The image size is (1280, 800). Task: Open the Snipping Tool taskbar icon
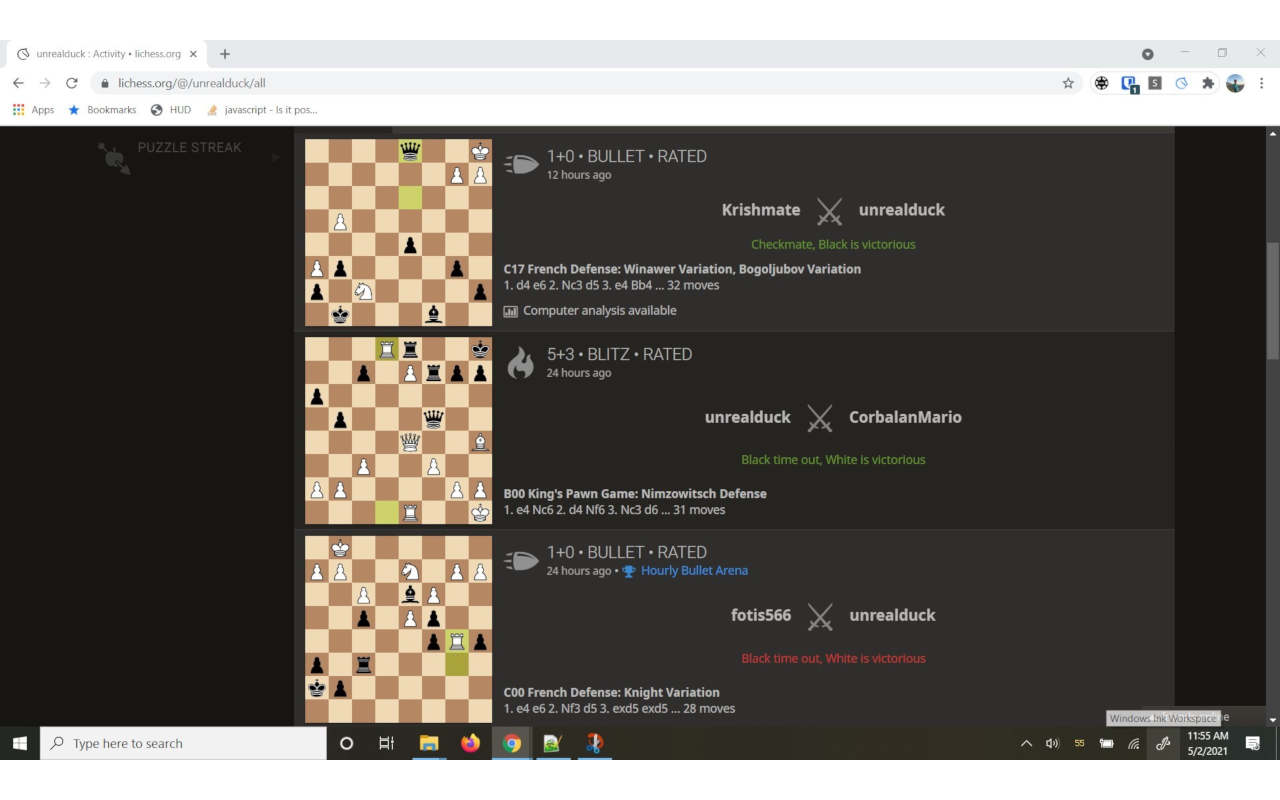[x=595, y=743]
